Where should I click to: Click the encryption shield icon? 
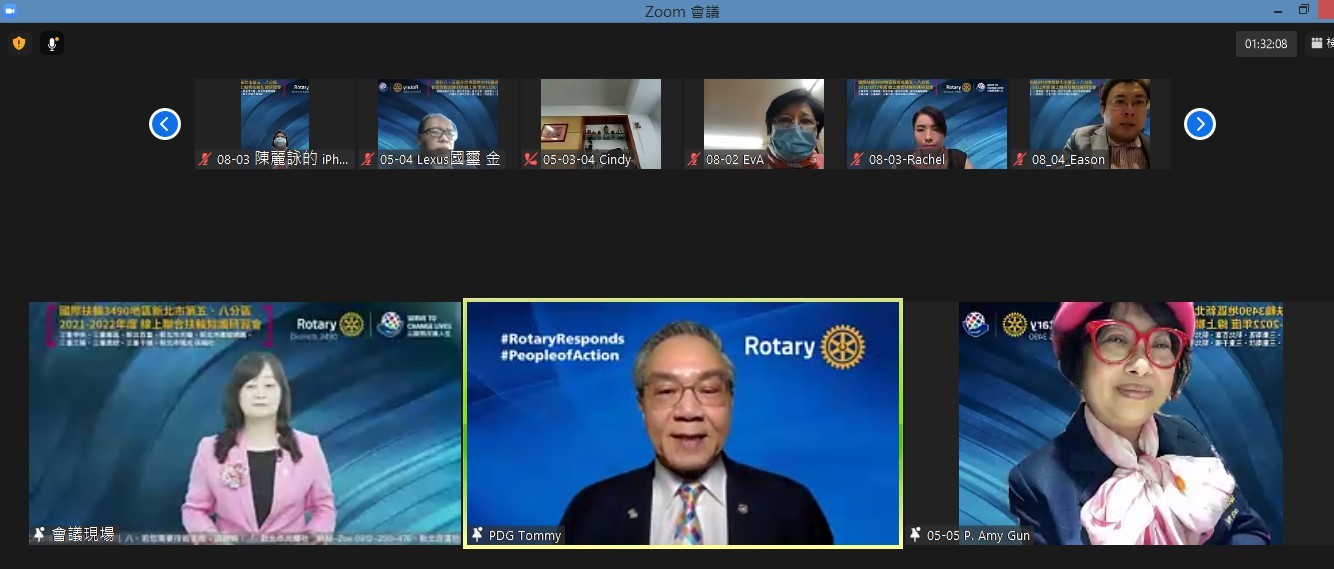[18, 44]
